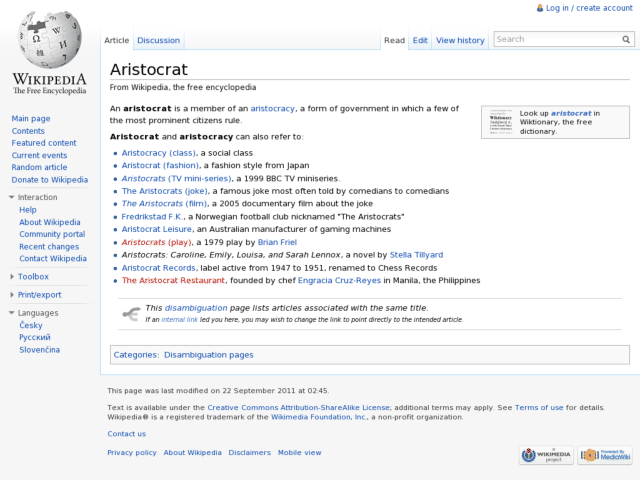Focus the Search input field
640x480 pixels.
tap(558, 39)
